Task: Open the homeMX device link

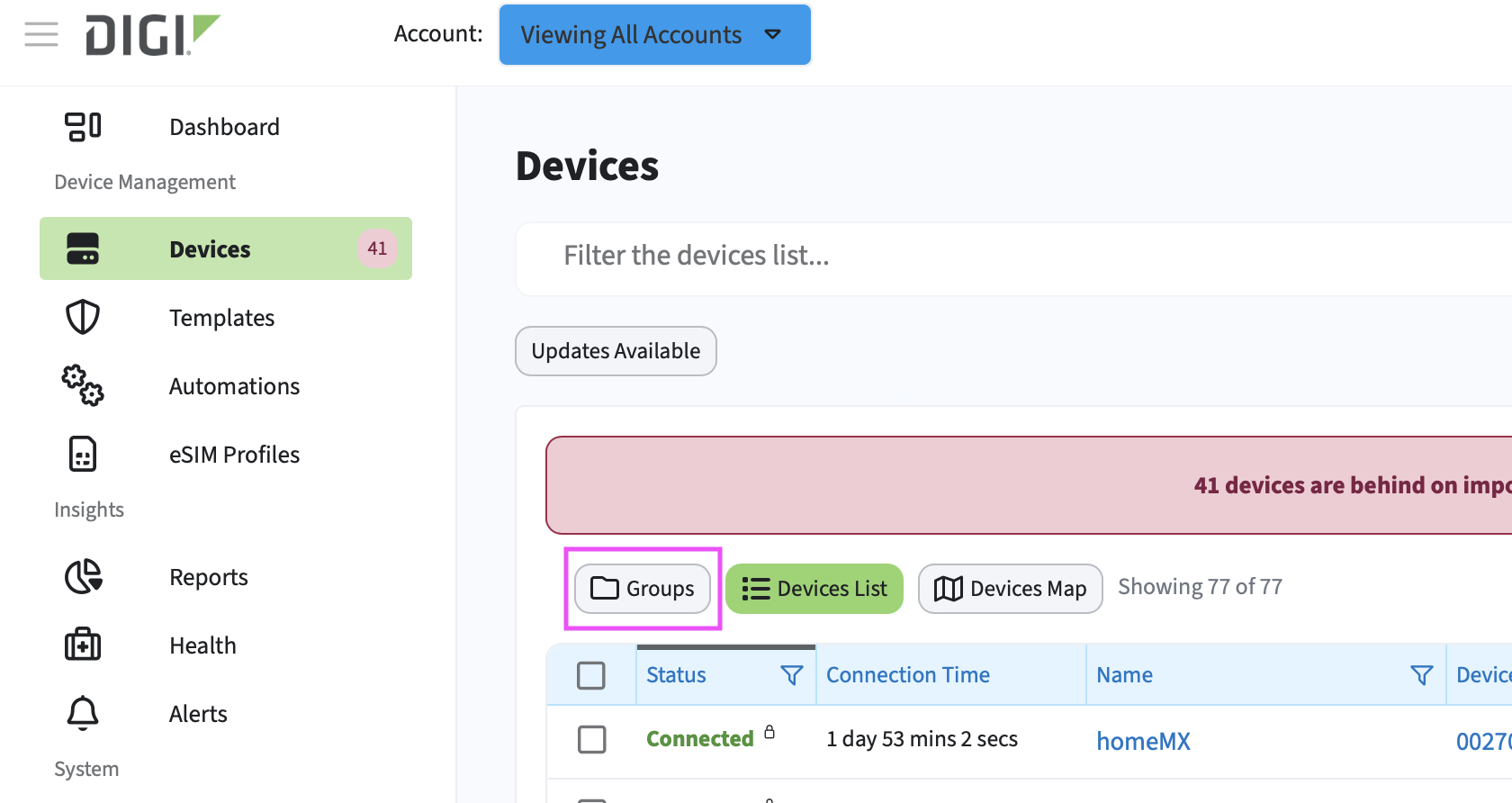Action: coord(1143,741)
